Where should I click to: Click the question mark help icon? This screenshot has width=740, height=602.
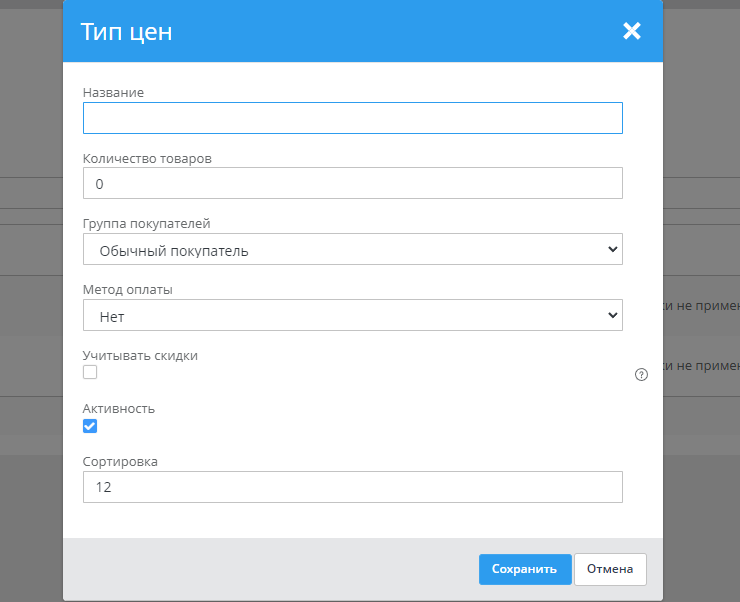tap(642, 375)
